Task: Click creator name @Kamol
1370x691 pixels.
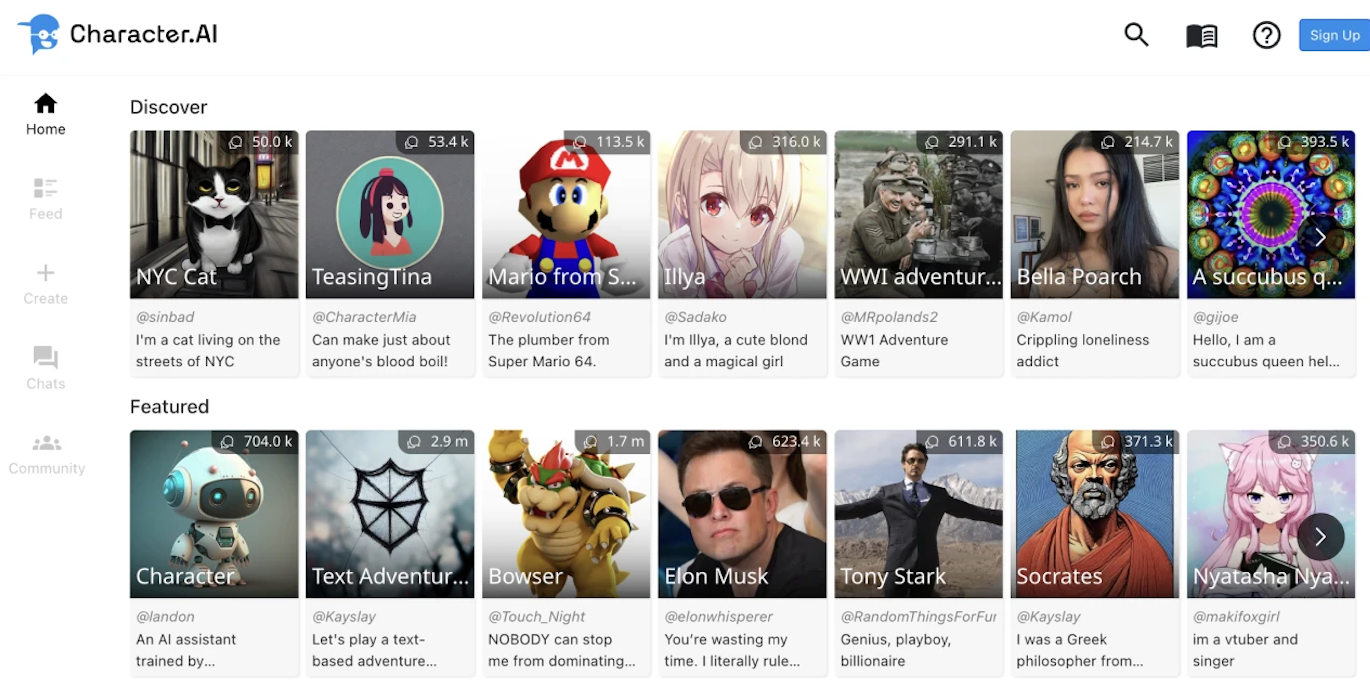Action: tap(1044, 317)
